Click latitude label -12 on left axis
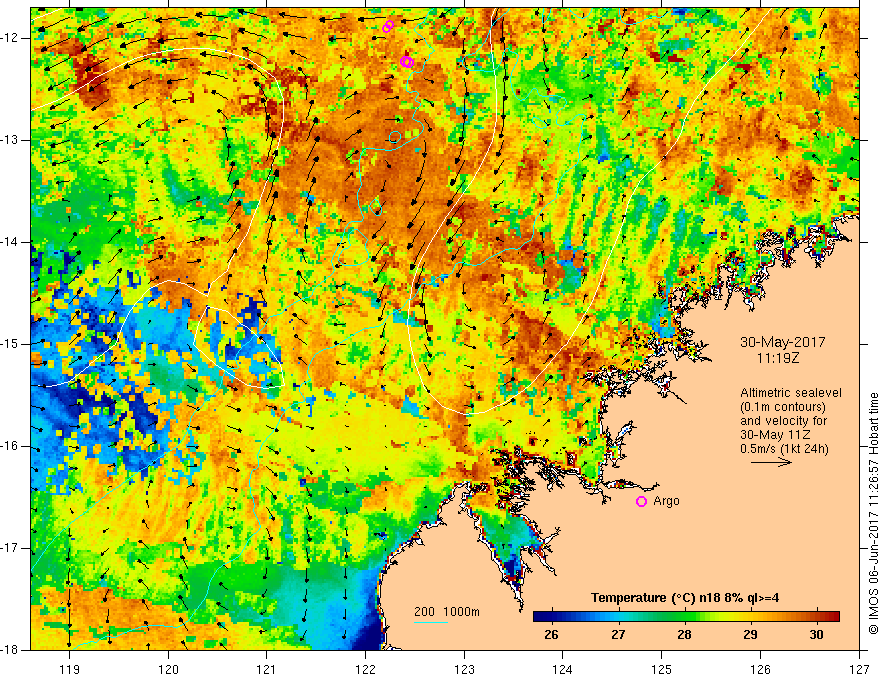 click(10, 38)
